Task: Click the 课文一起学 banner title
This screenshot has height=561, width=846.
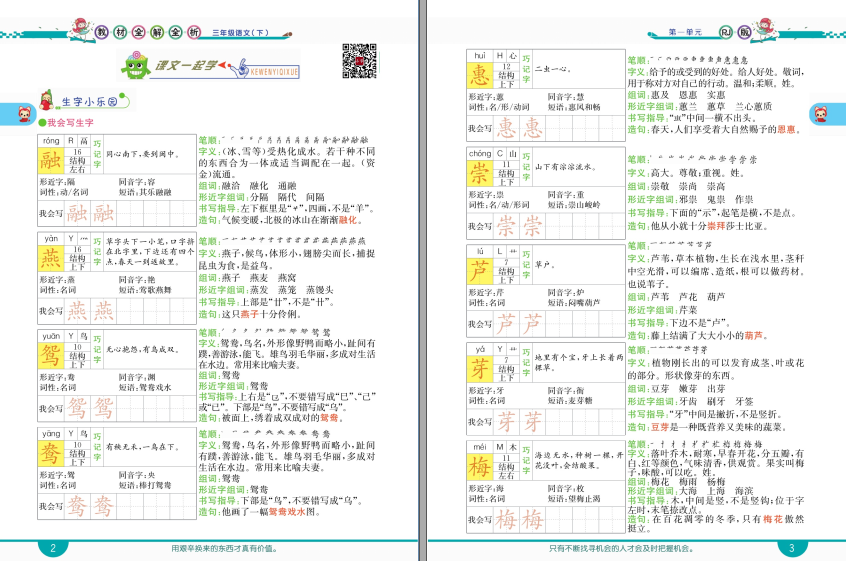Action: pyautogui.click(x=186, y=66)
